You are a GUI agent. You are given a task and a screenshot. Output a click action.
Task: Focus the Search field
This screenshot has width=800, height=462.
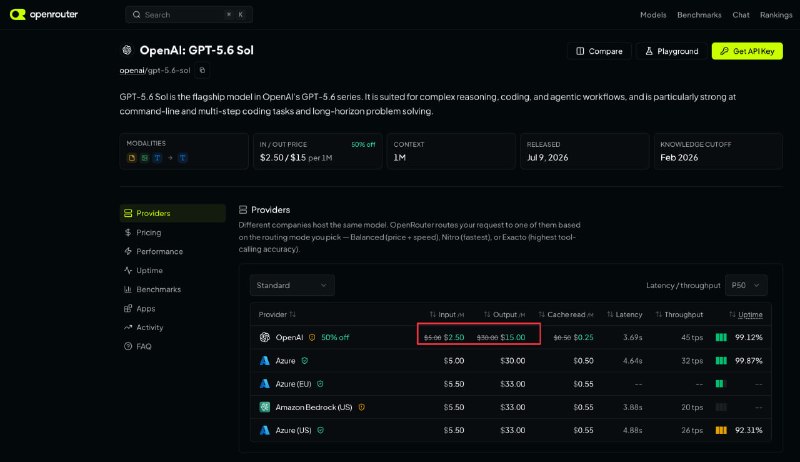click(189, 15)
